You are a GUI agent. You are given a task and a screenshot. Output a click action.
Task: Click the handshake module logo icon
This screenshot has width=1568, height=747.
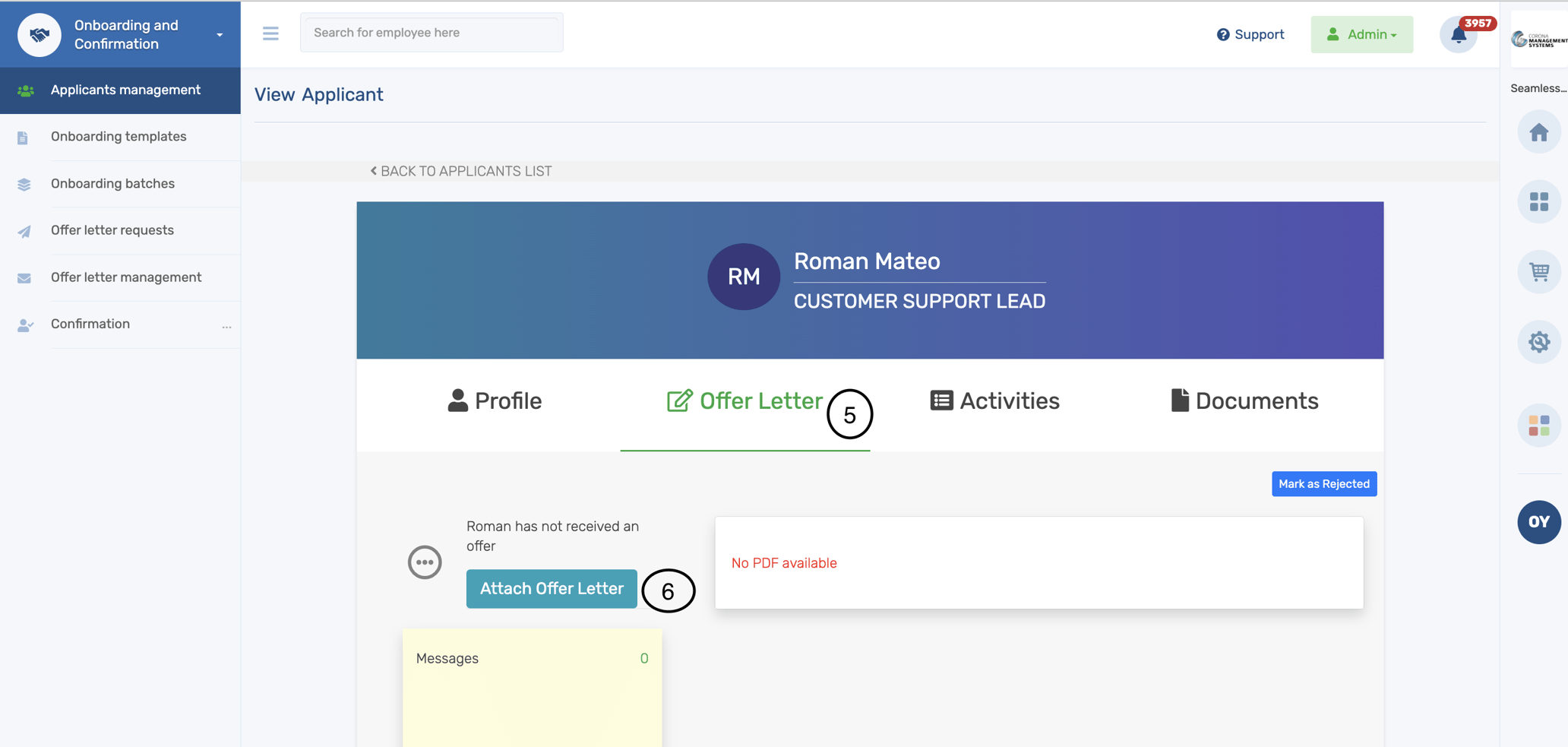click(40, 35)
